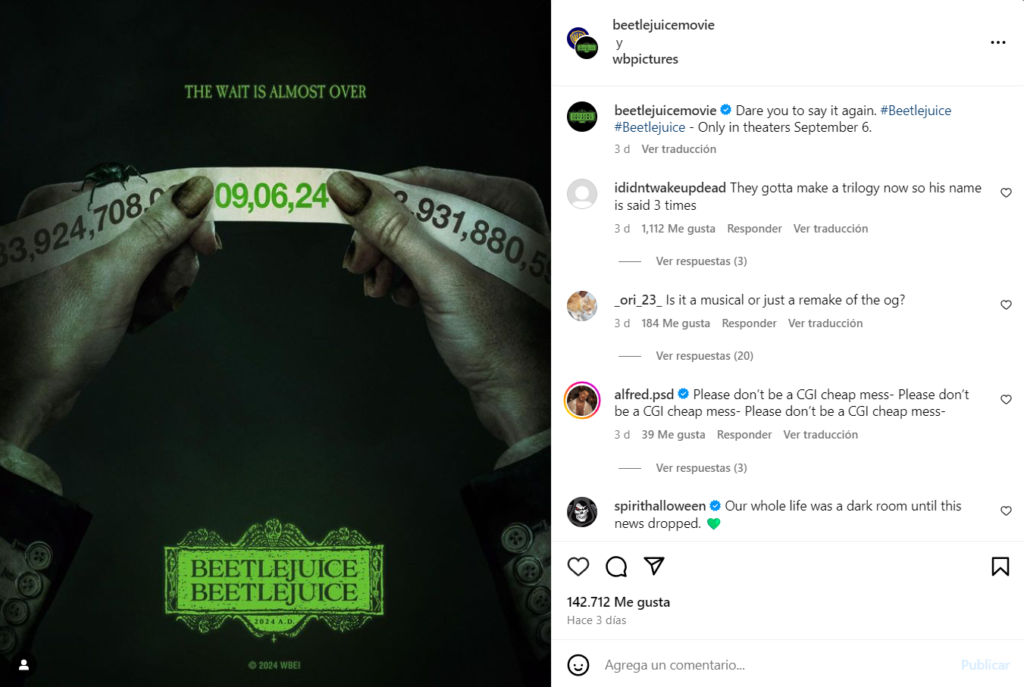Viewport: 1024px width, 687px height.
Task: Expand replies under alfred.psd's comment
Action: pos(701,468)
